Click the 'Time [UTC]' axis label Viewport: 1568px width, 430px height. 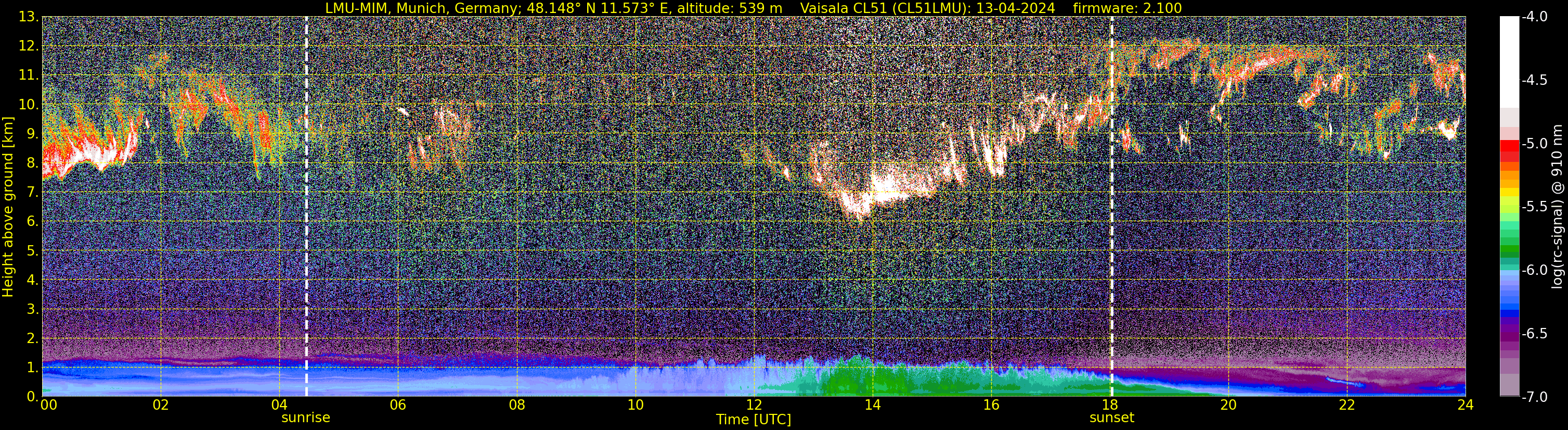pos(754,420)
